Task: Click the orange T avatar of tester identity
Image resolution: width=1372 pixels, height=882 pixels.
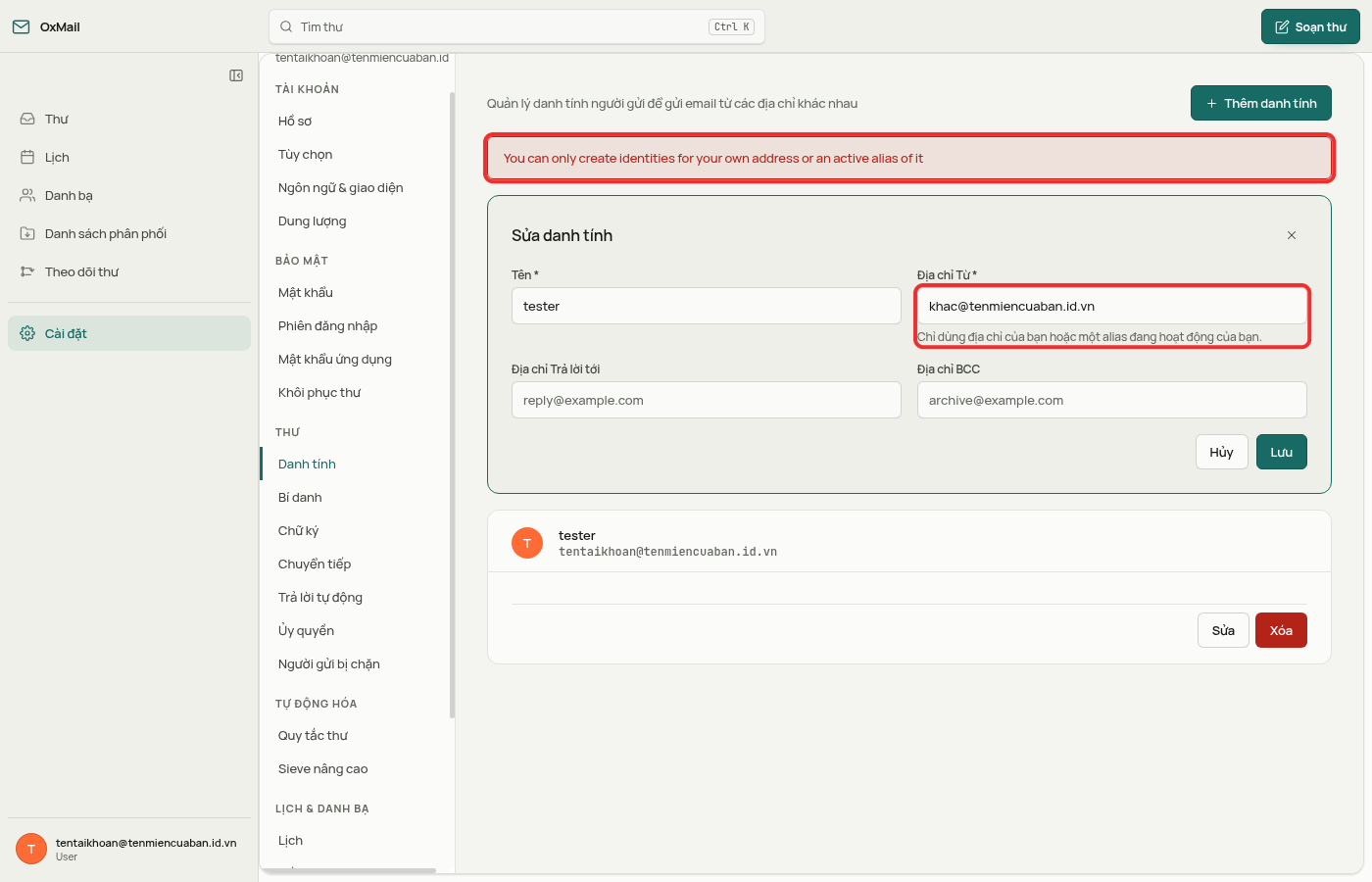Action: [527, 543]
